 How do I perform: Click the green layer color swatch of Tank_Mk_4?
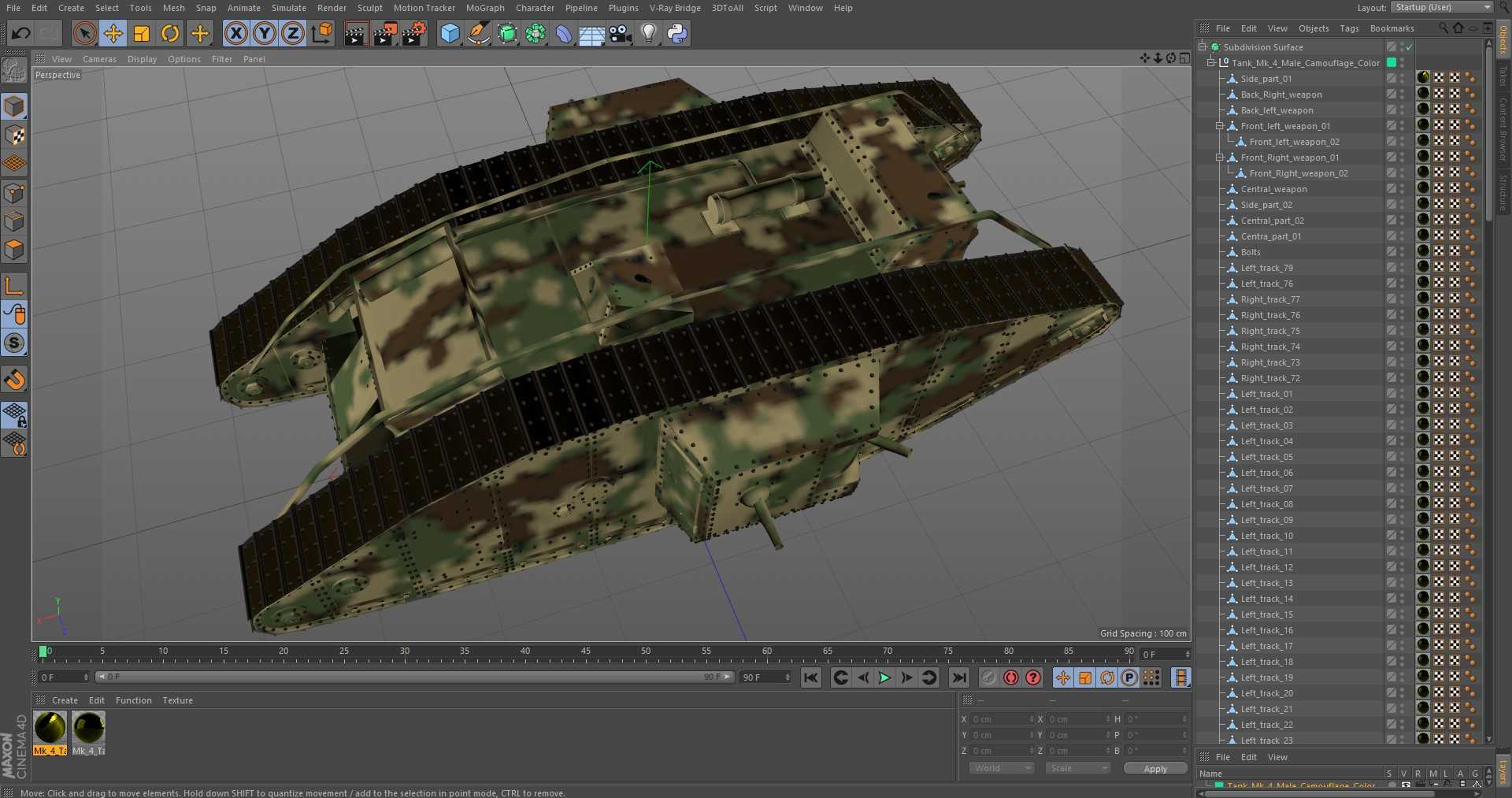tap(1392, 63)
